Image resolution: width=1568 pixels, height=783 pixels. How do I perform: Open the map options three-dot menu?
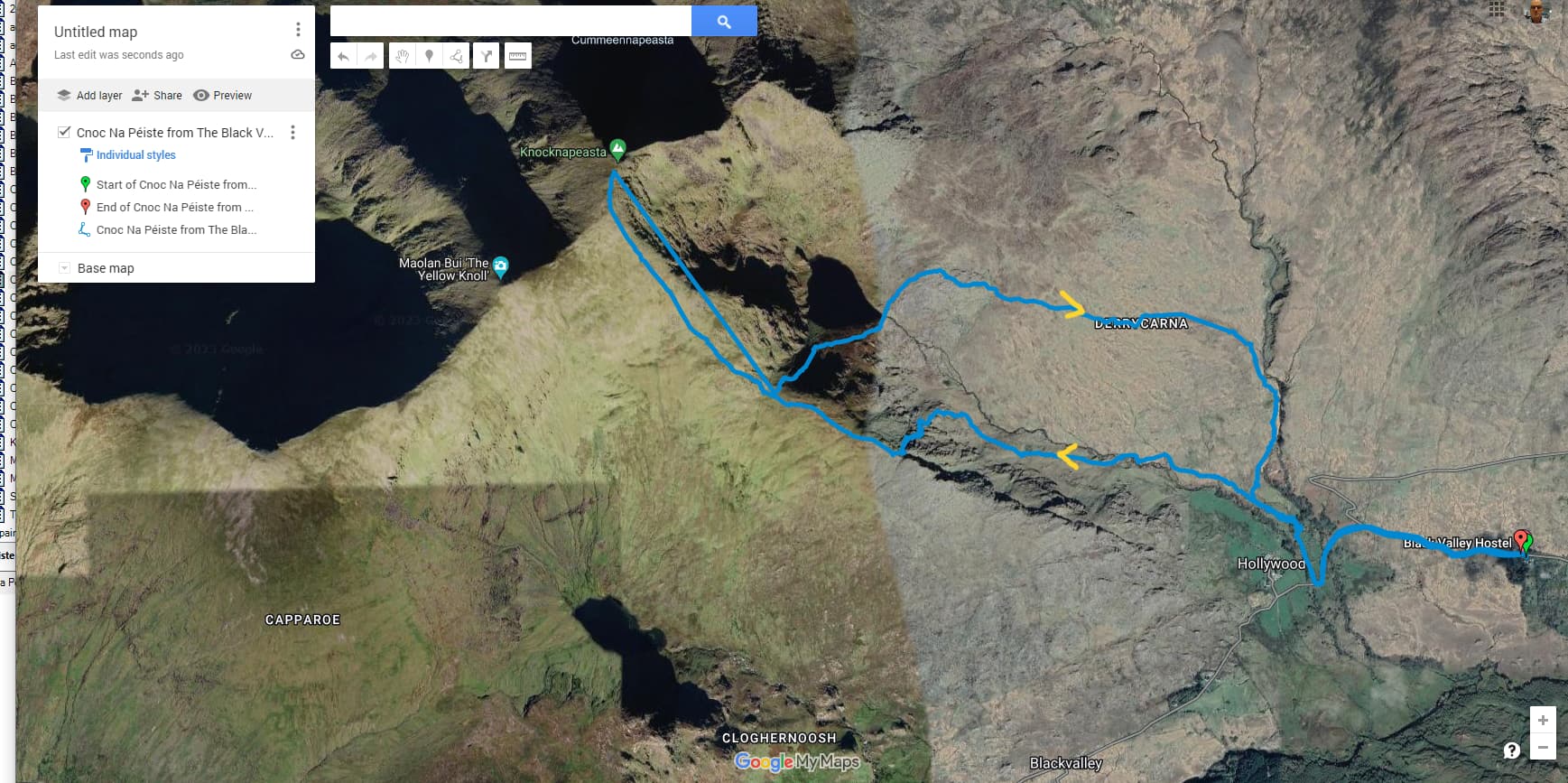point(298,30)
